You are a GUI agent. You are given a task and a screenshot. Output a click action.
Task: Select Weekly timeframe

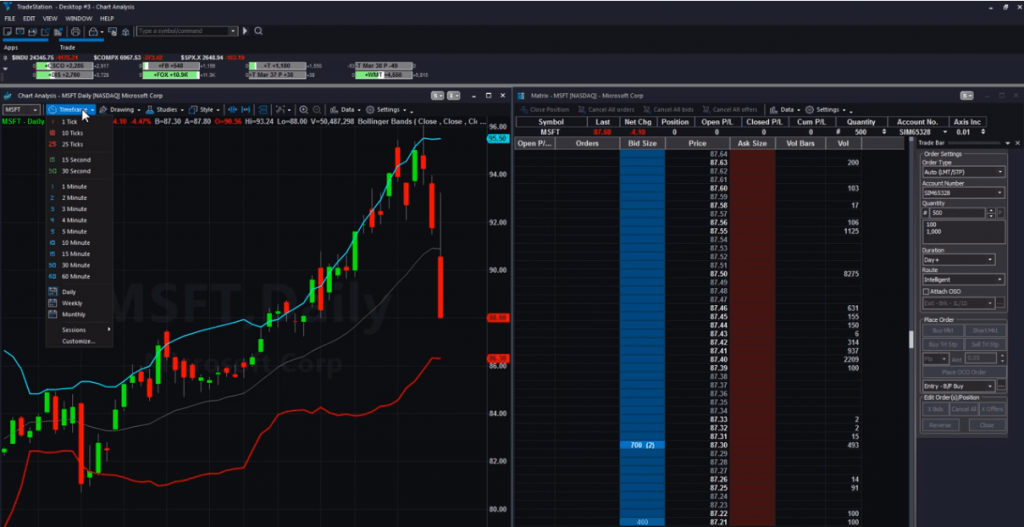coord(79,303)
